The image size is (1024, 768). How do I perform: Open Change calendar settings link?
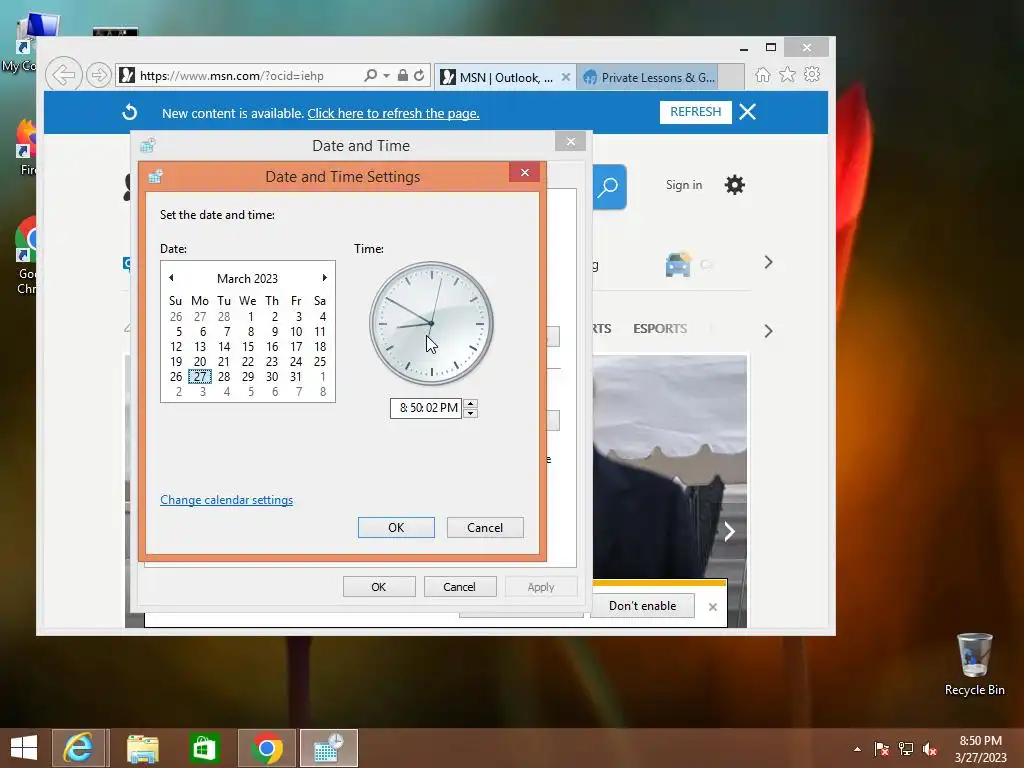click(x=227, y=500)
